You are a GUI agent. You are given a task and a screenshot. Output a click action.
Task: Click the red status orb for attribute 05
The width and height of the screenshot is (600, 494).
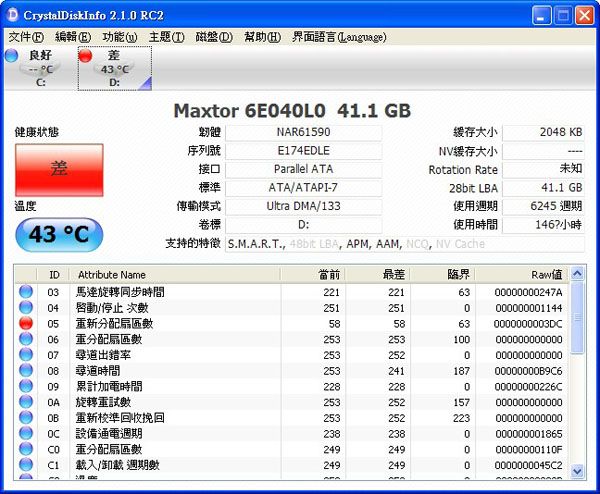coord(26,325)
